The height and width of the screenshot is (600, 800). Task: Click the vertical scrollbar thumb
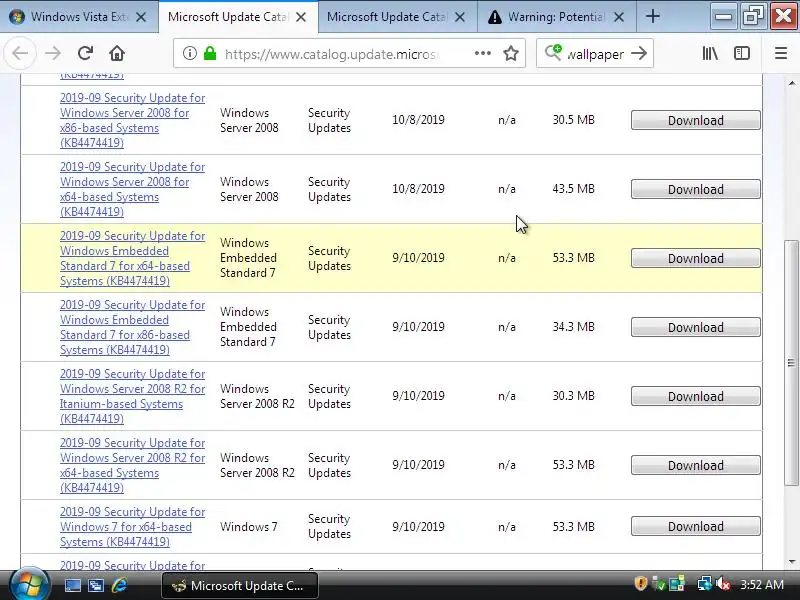791,363
